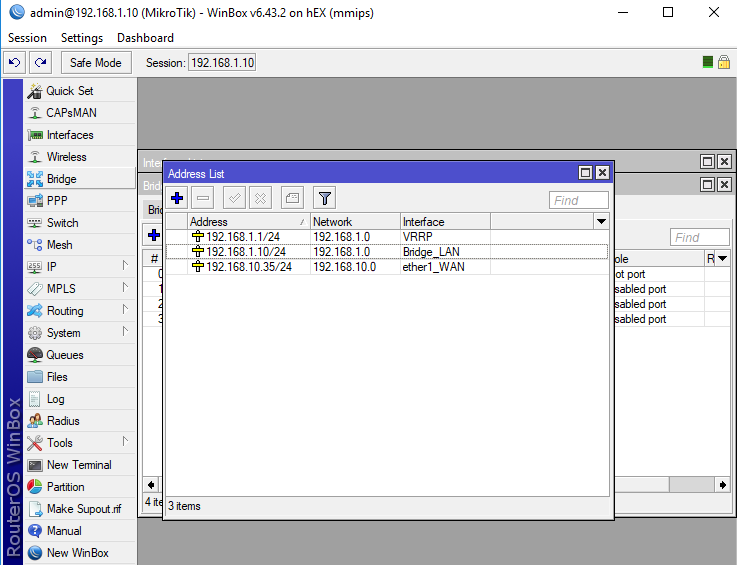Expand the MPLS submenu

(x=80, y=289)
